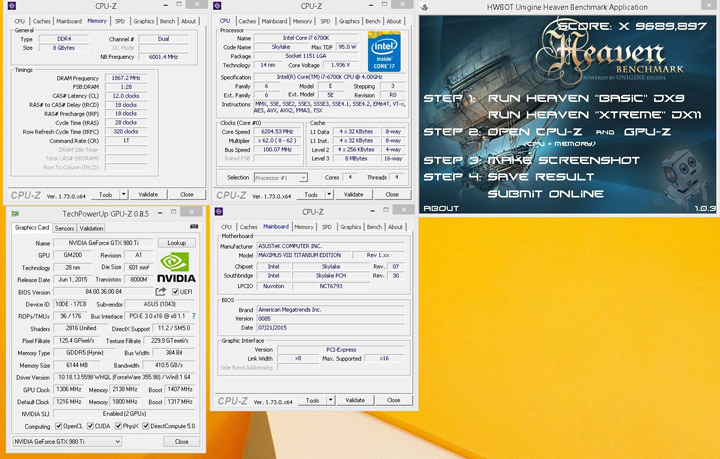Toggle the PhysX checkbox
The height and width of the screenshot is (459, 720).
coord(118,426)
